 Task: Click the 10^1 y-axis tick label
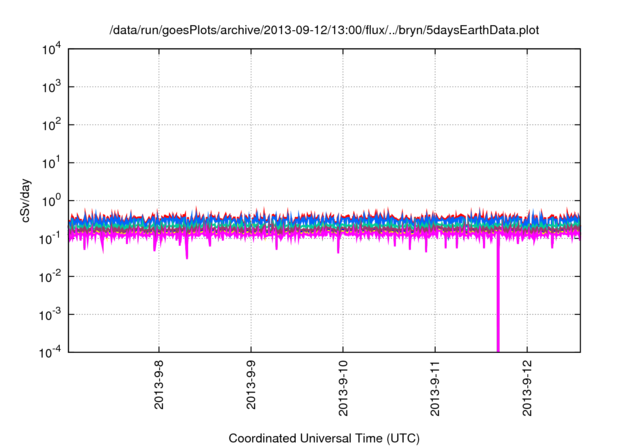[52, 163]
